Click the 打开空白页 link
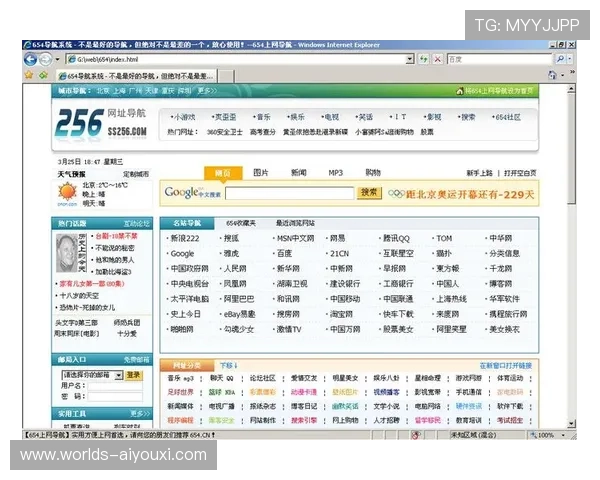The image size is (600, 480). pos(520,173)
